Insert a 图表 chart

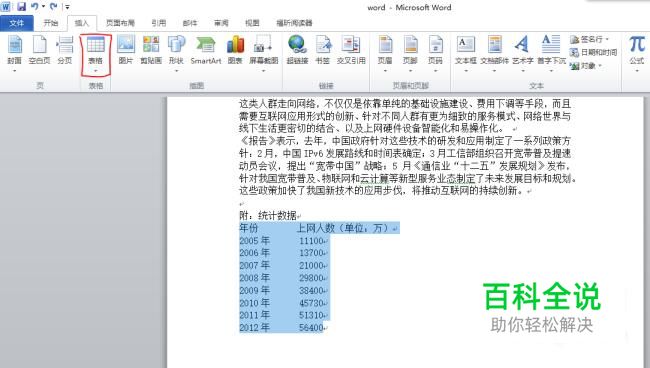click(235, 50)
